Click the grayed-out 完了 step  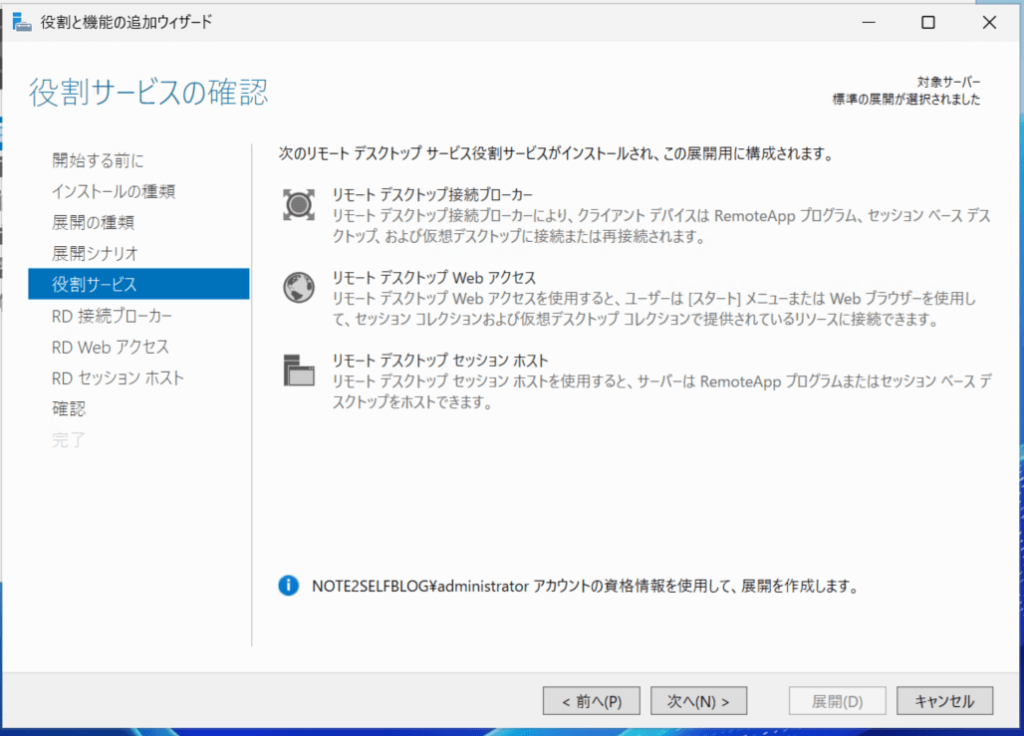click(68, 438)
